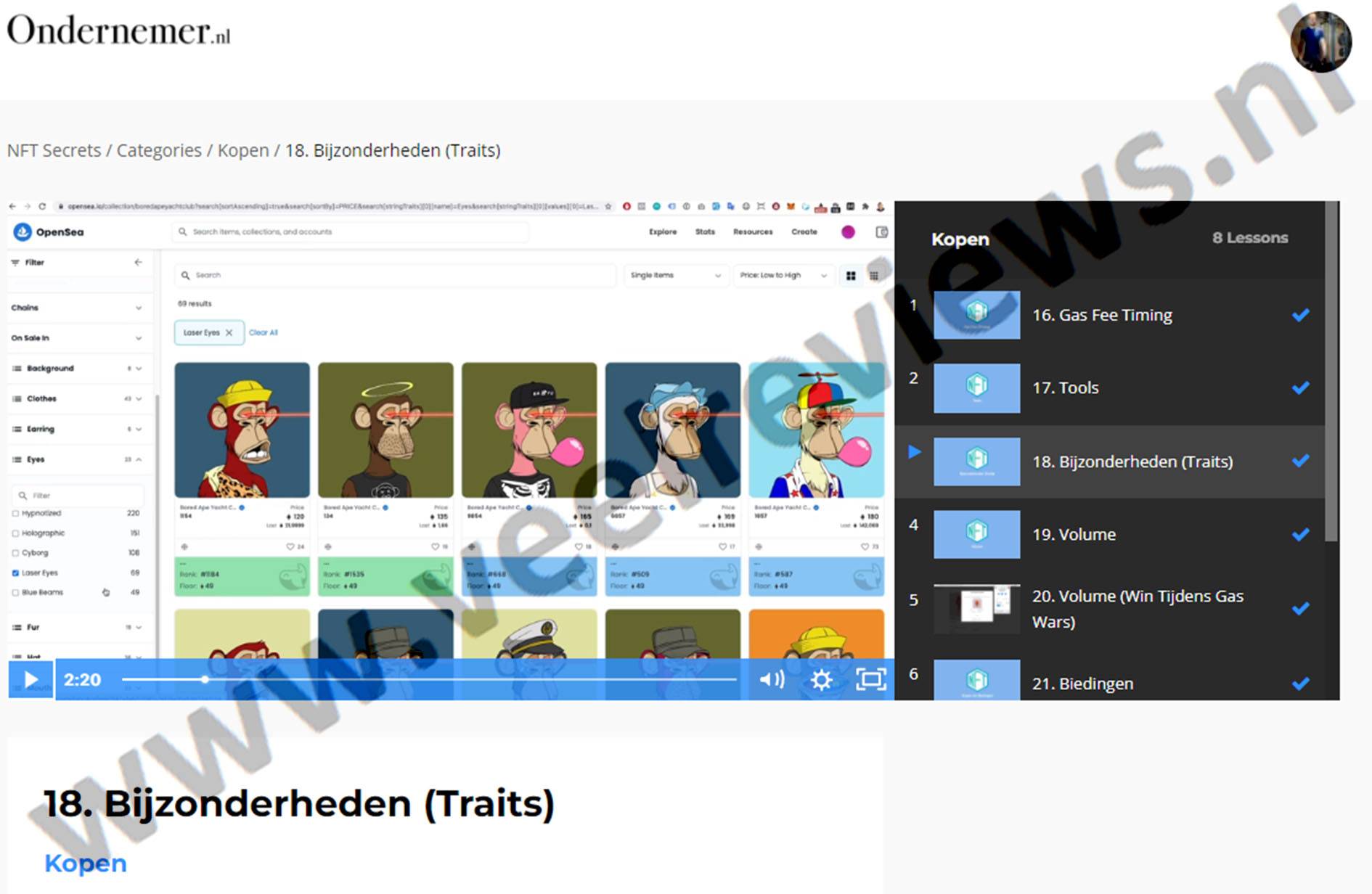Screen dimensions: 1372x894
Task: Collapse the Filter panel arrow
Action: click(x=138, y=262)
